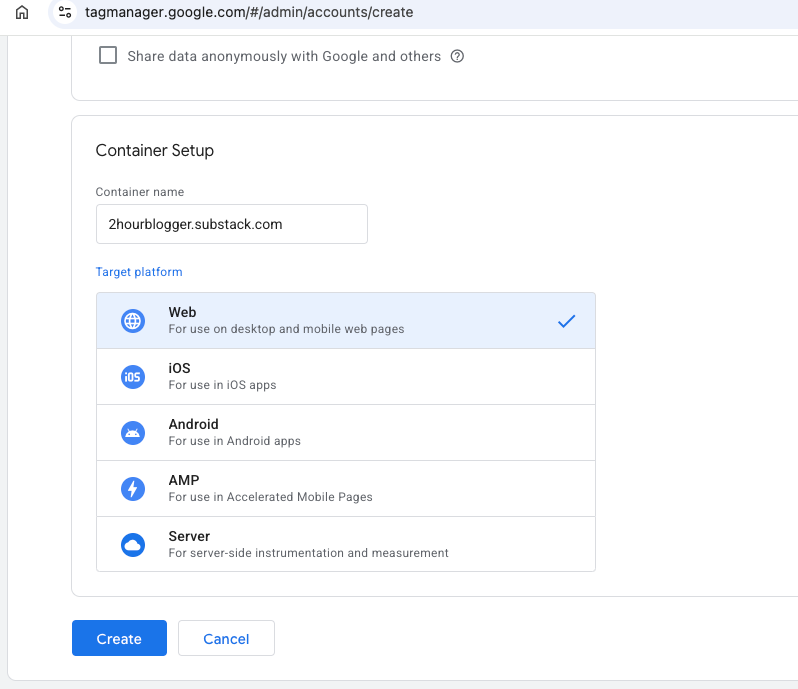Click 'For use in Android apps' text
This screenshot has height=689, width=798.
click(x=235, y=441)
